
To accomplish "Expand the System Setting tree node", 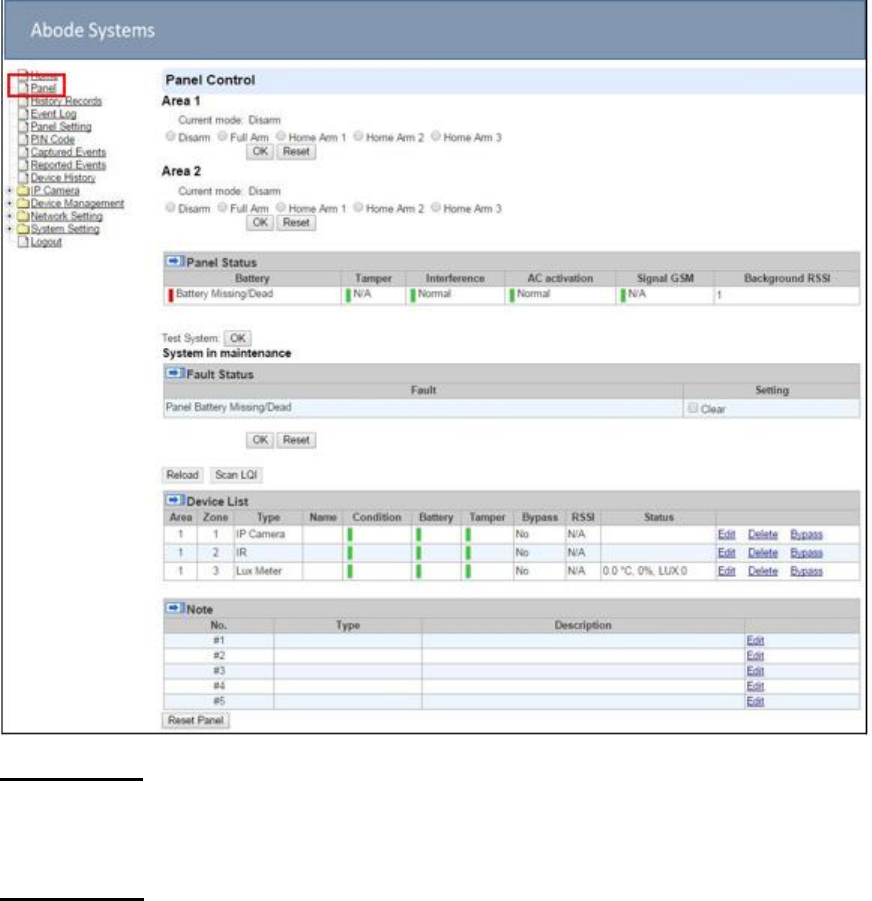I will coord(9,229).
